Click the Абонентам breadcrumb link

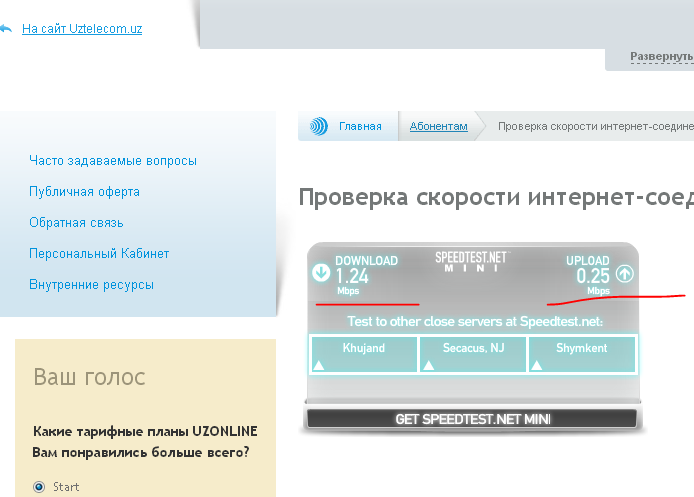(438, 127)
